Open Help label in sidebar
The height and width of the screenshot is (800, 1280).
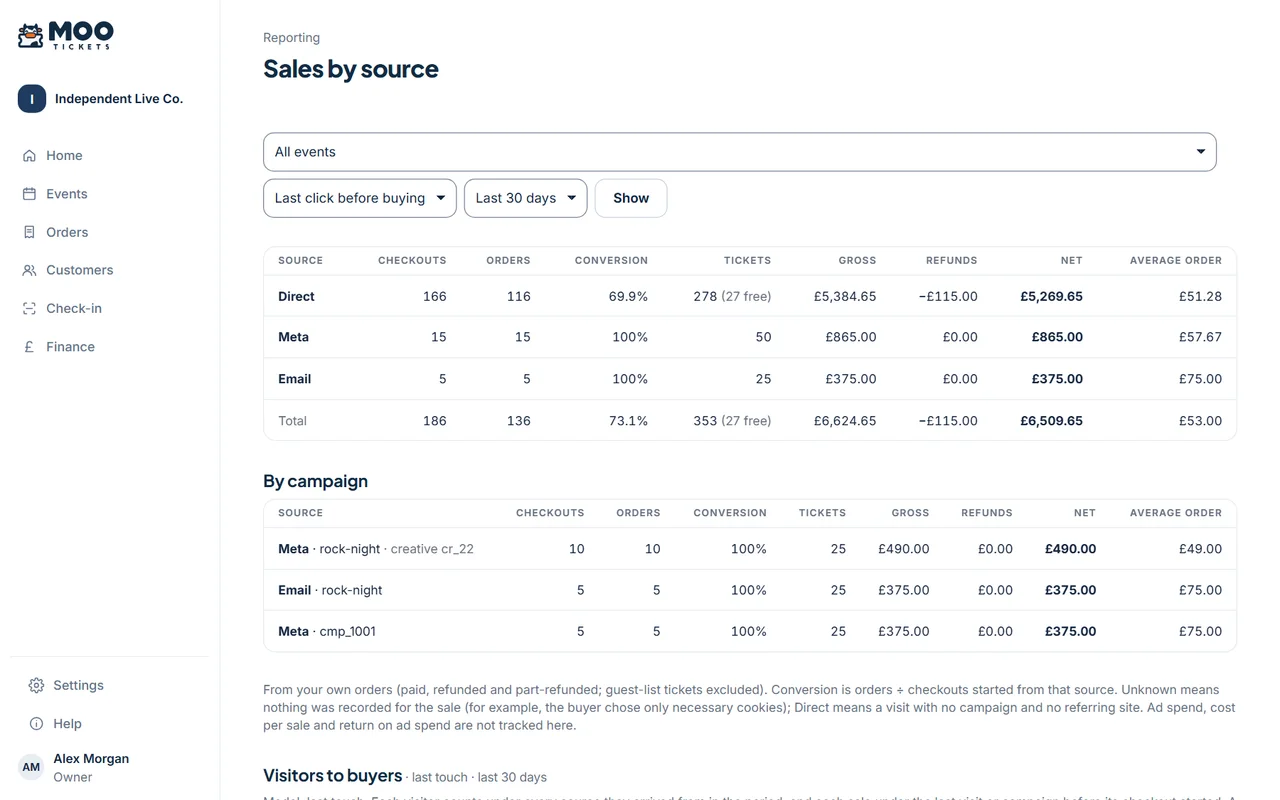pos(67,723)
